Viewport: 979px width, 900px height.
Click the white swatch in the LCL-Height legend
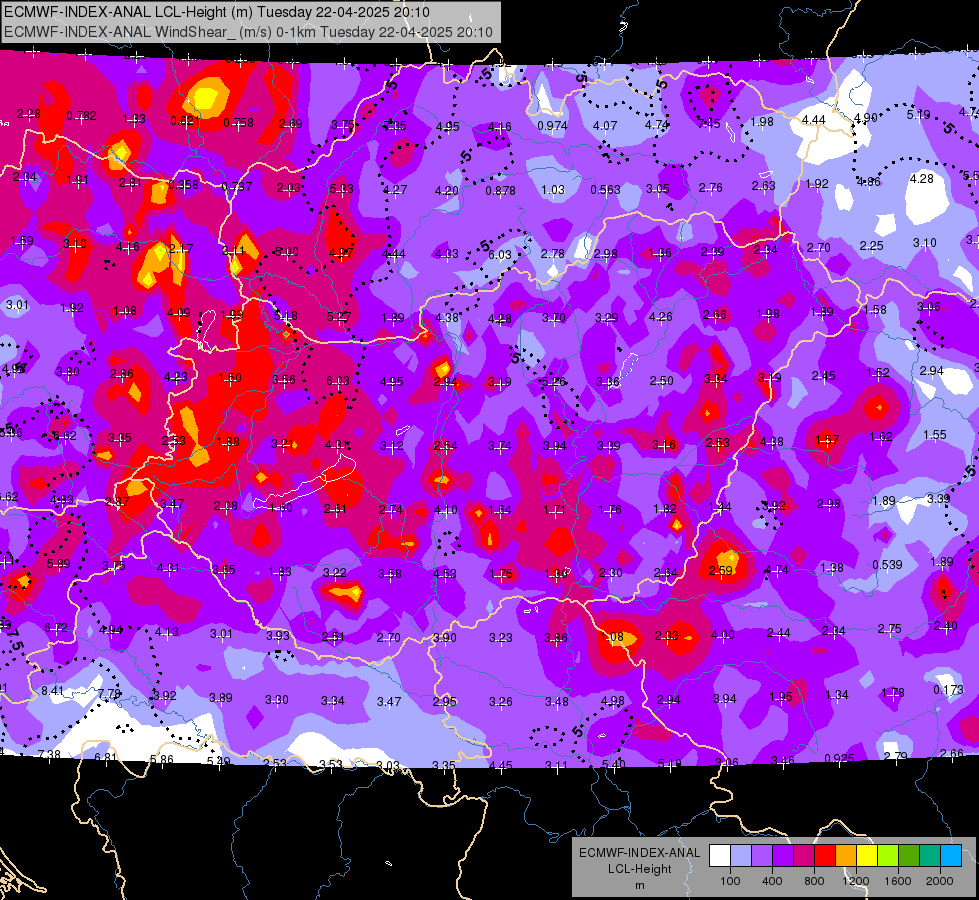click(x=720, y=856)
